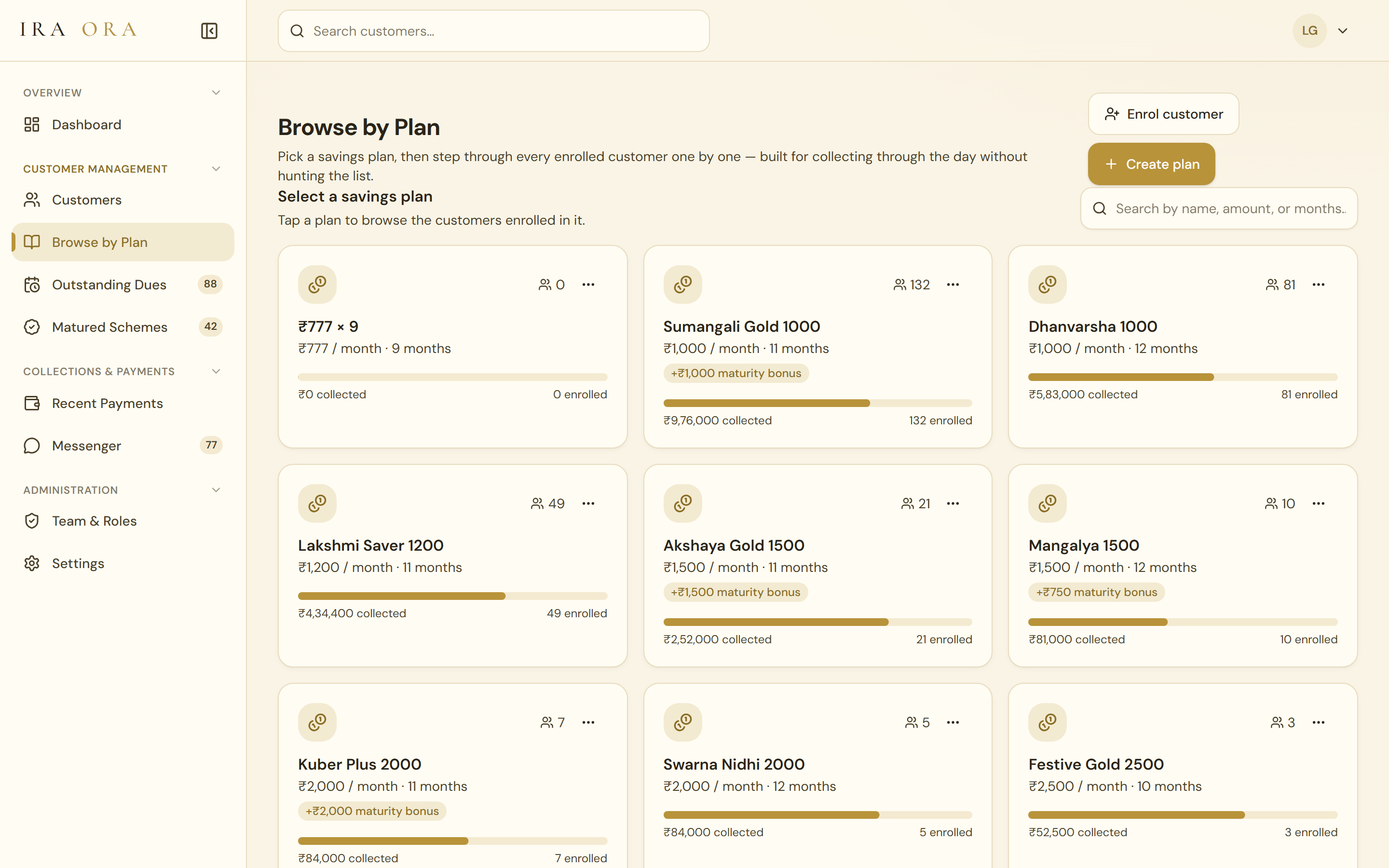Open Recent Payments
The width and height of the screenshot is (1389, 868).
pyautogui.click(x=123, y=404)
